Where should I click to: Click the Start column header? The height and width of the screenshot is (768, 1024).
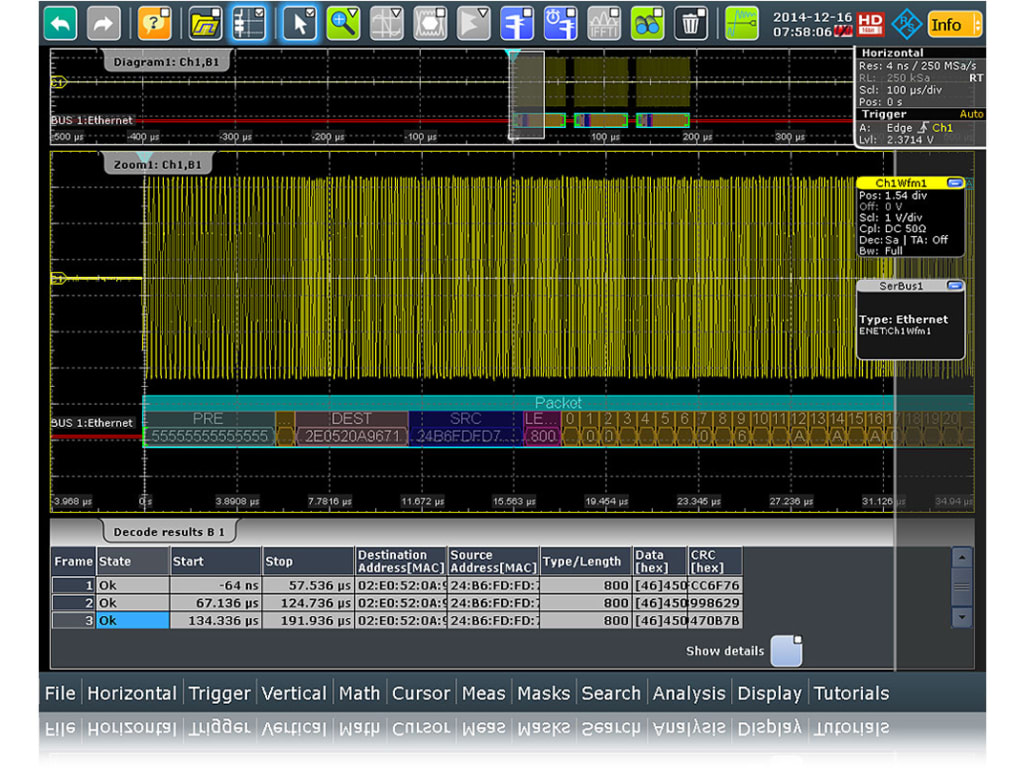[215, 561]
